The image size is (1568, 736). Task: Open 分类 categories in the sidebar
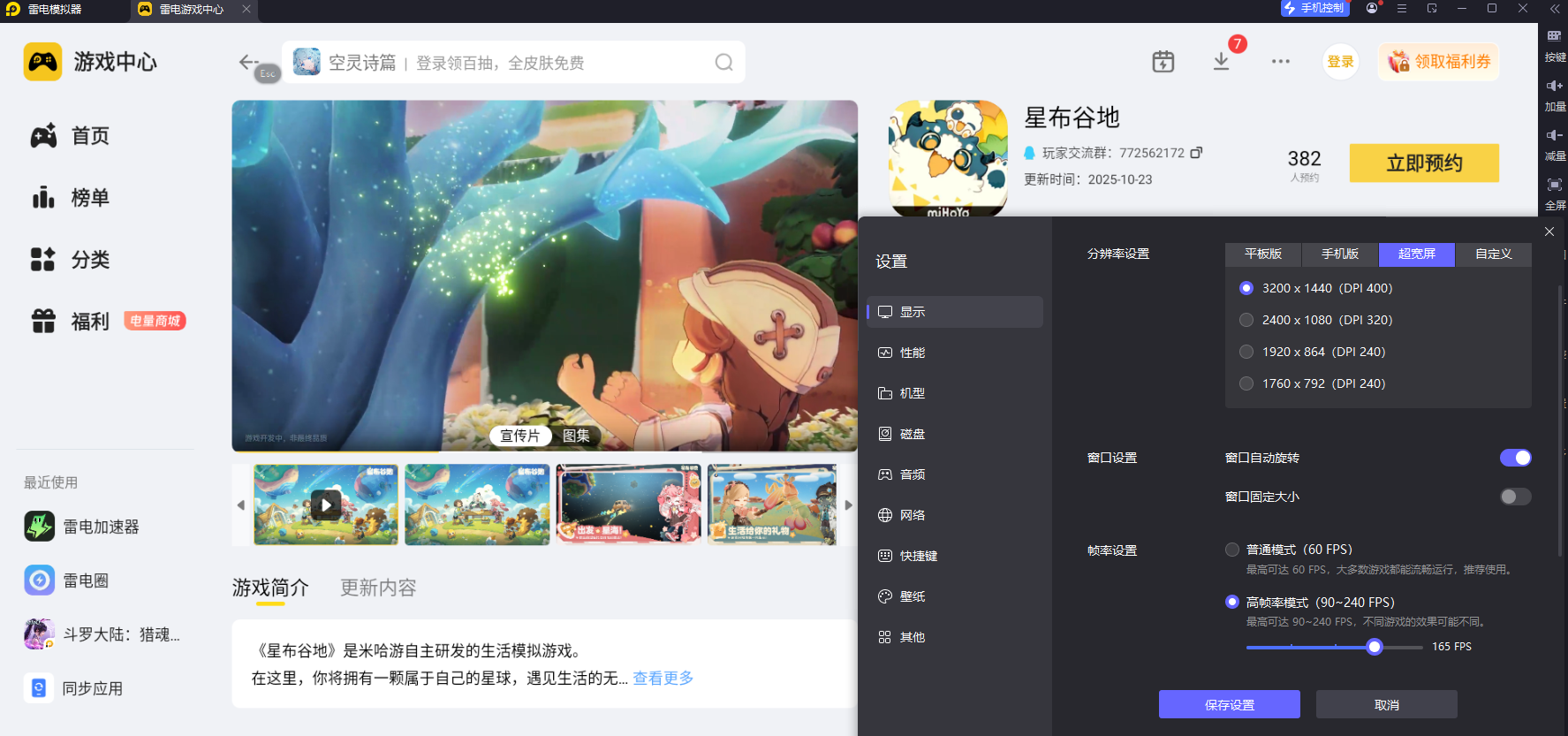(x=71, y=260)
